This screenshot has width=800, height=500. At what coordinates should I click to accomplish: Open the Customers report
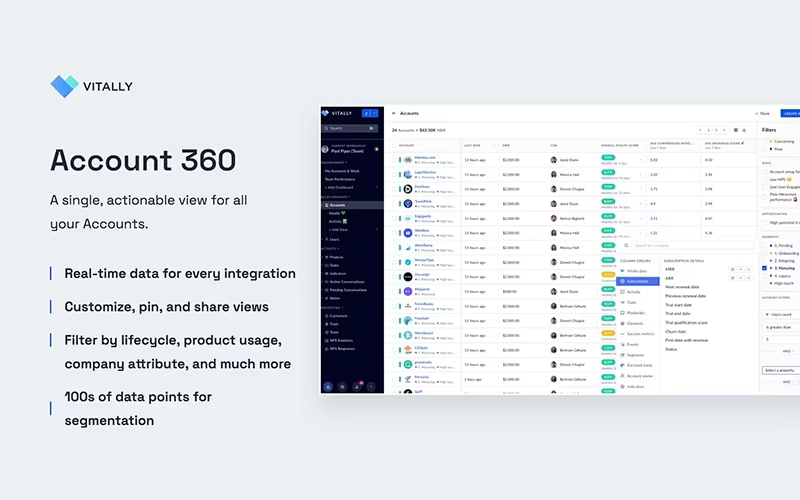pos(336,316)
